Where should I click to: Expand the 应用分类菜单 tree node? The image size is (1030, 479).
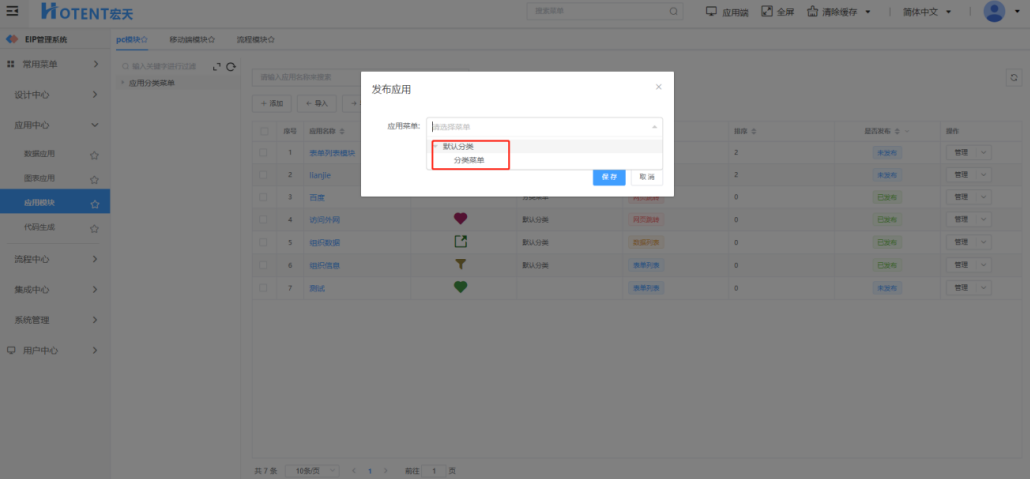pos(122,83)
